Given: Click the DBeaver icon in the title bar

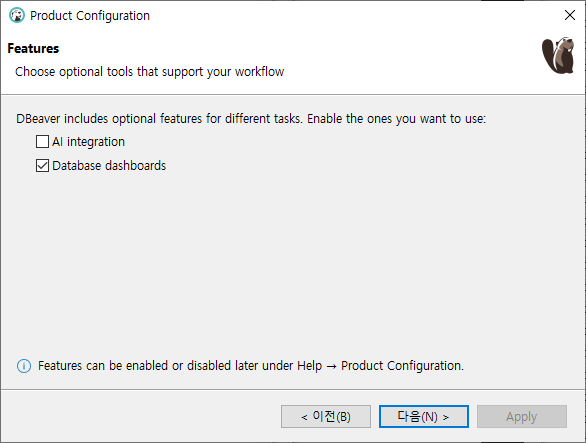Looking at the screenshot, I should tap(17, 16).
